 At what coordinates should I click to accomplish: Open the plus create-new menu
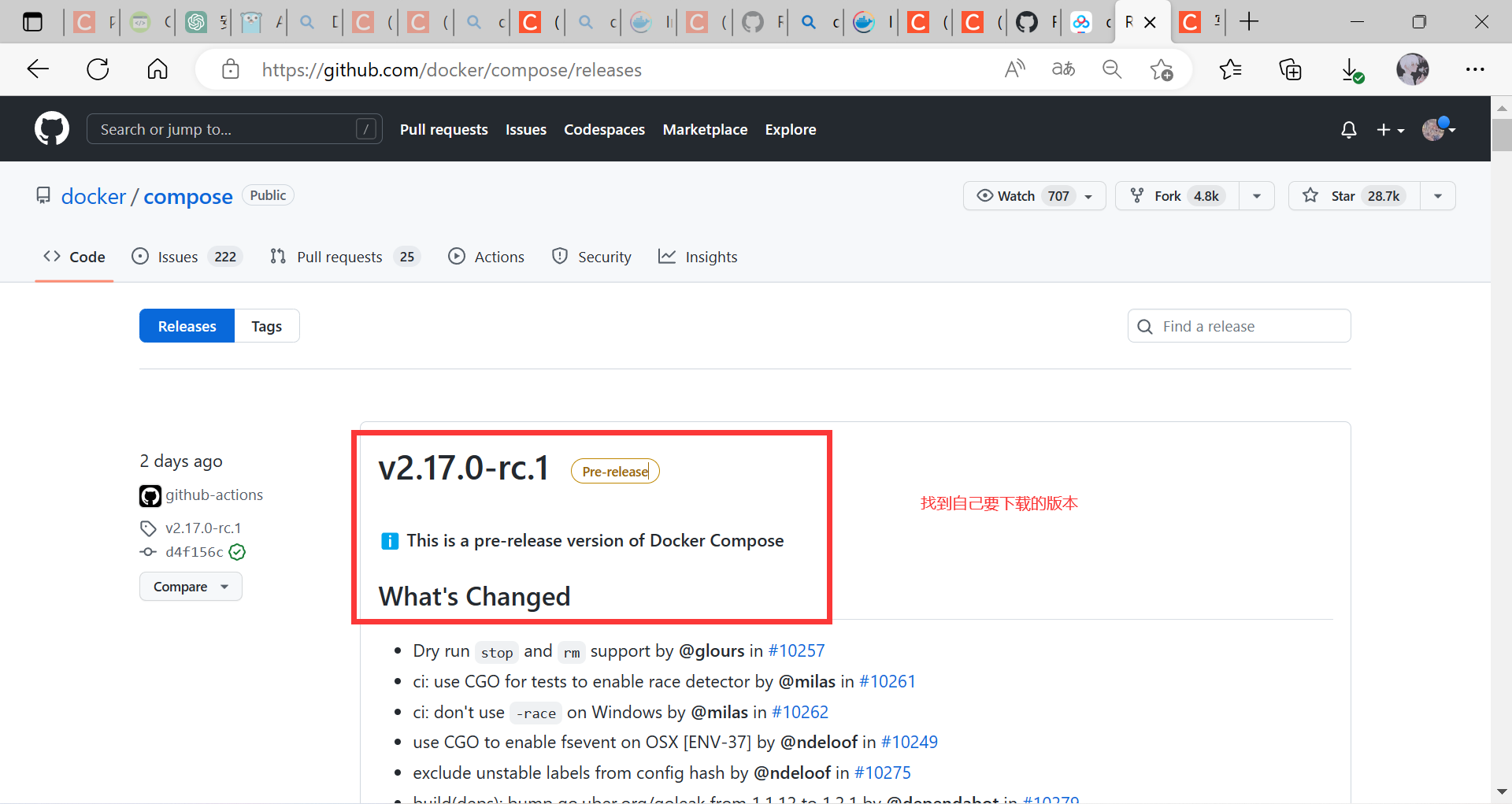(1390, 130)
